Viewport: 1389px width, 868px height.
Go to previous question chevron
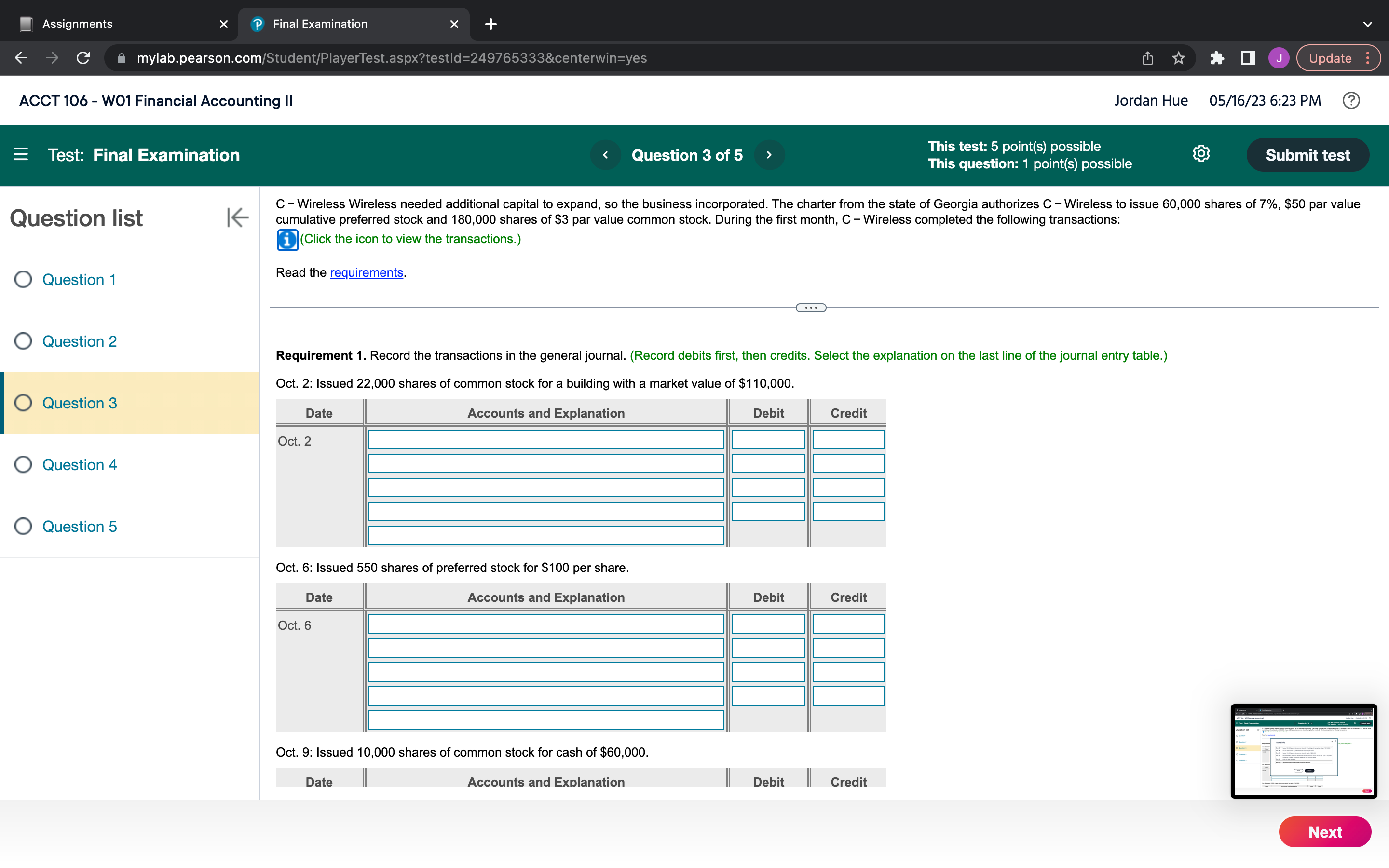605,155
